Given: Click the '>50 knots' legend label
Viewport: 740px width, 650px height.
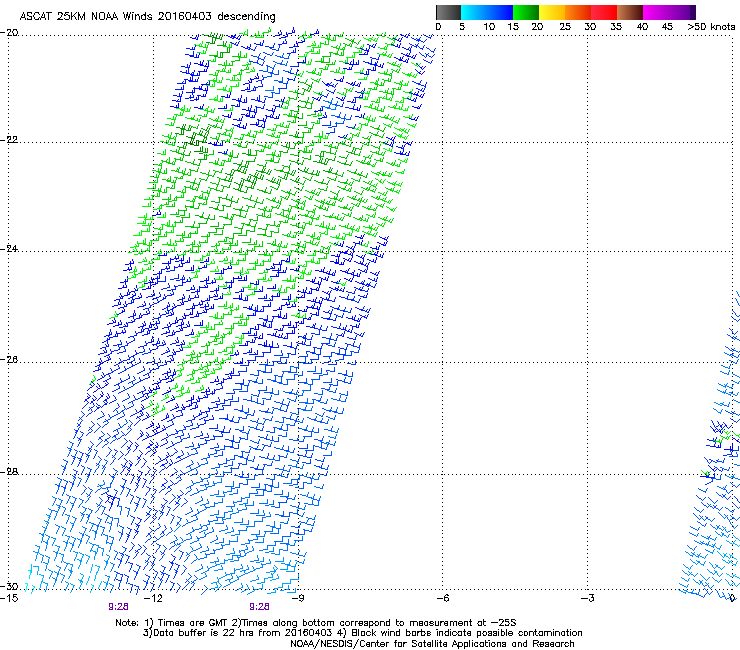Looking at the screenshot, I should (x=711, y=27).
